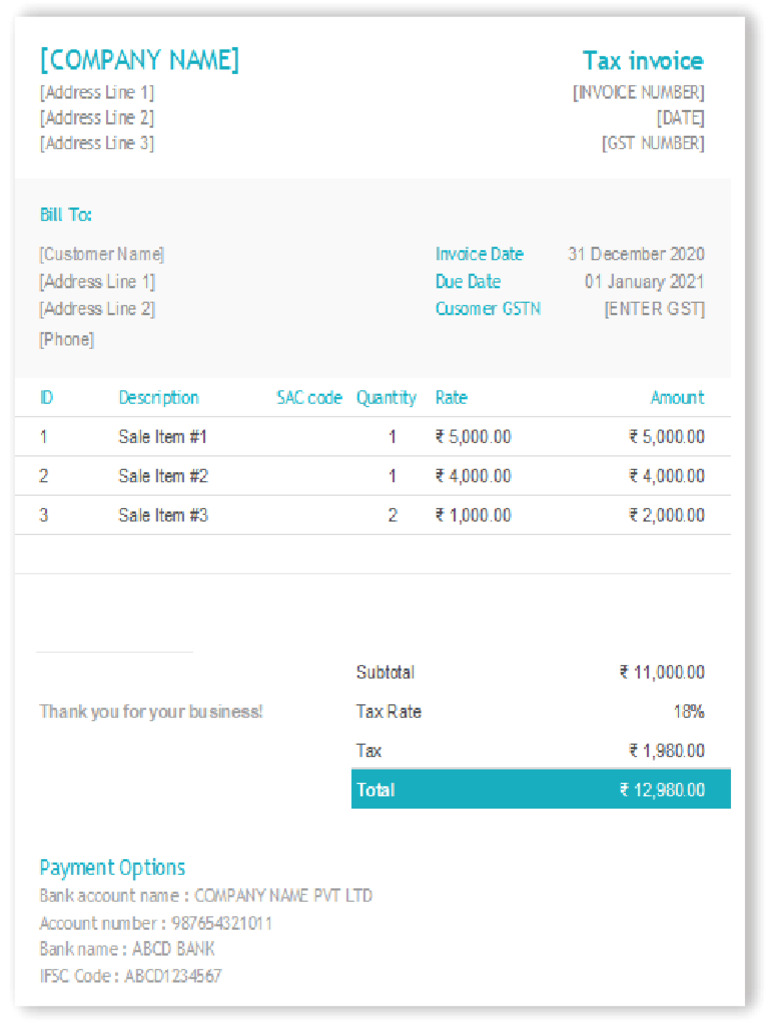Click the [COMPANY NAME] heading placeholder
This screenshot has width=768, height=1024.
(139, 60)
